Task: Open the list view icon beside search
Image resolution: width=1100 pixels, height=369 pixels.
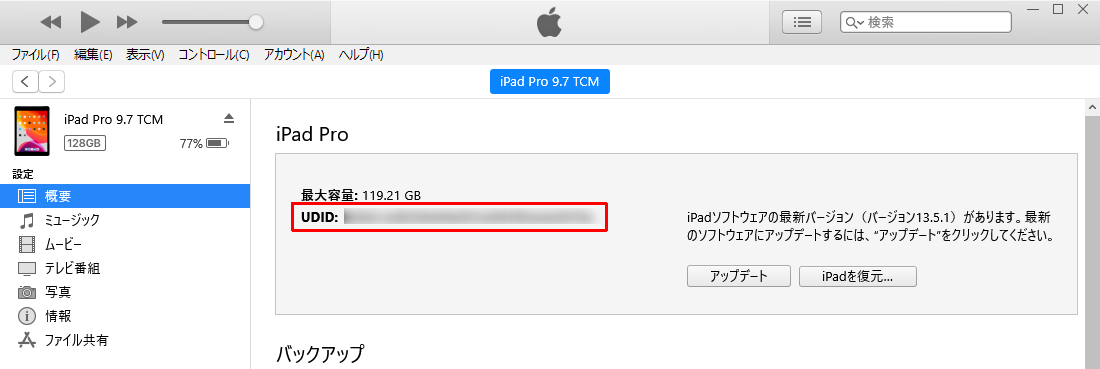Action: point(802,22)
